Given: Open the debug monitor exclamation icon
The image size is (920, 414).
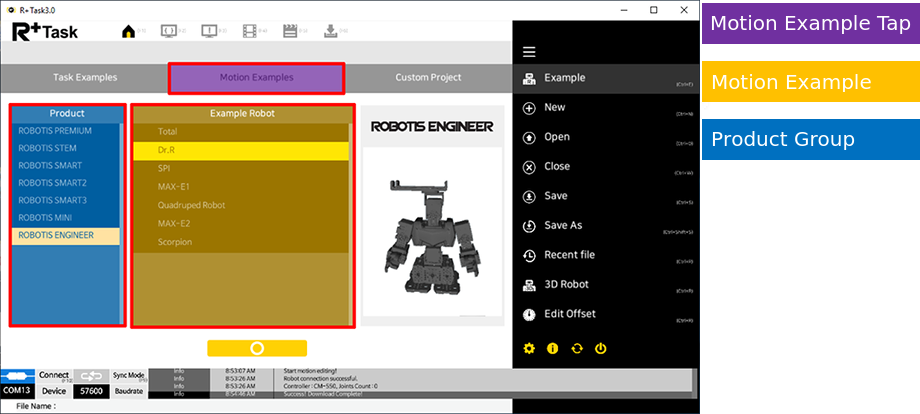Looking at the screenshot, I should [x=209, y=31].
